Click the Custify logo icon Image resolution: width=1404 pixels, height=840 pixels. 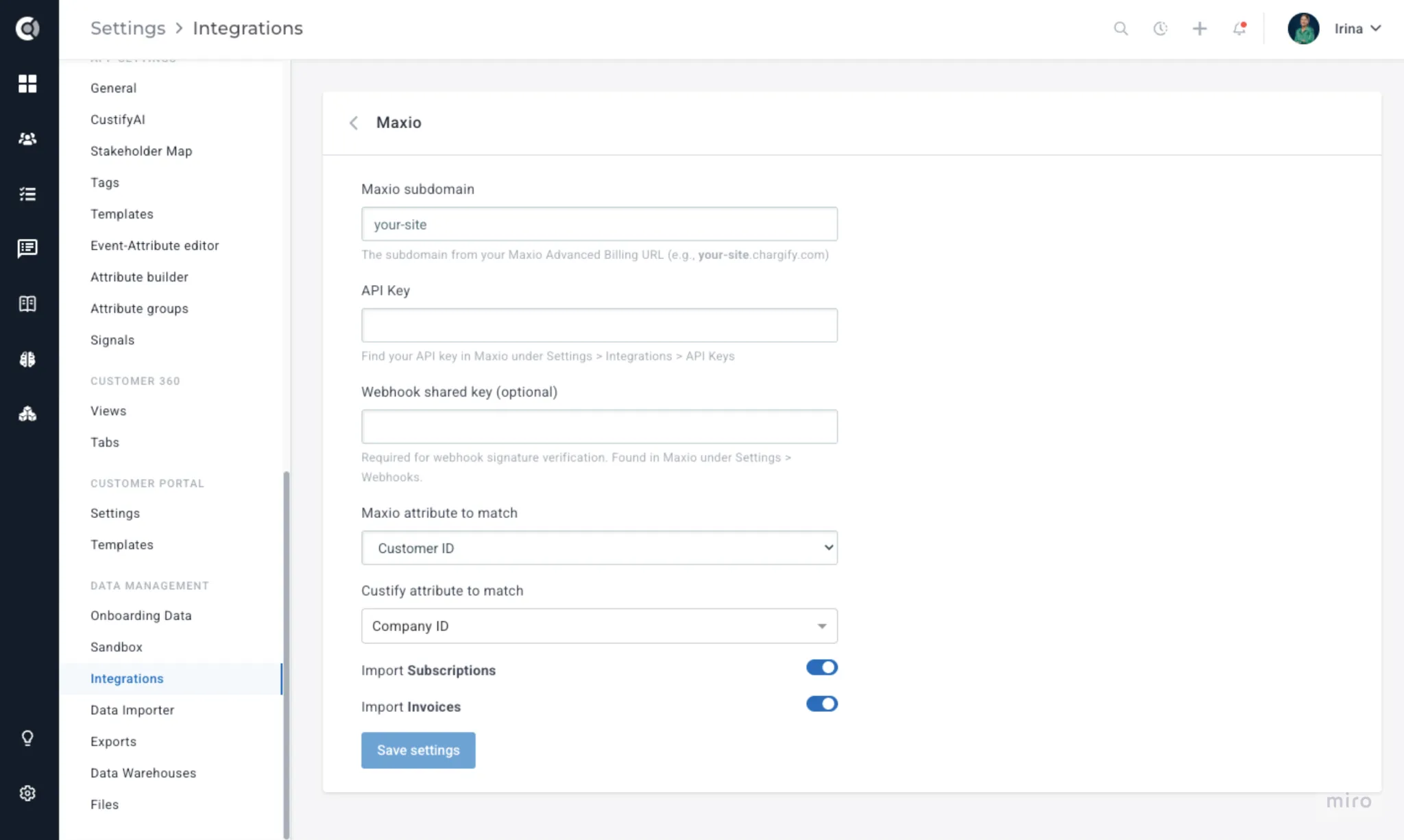pos(27,28)
